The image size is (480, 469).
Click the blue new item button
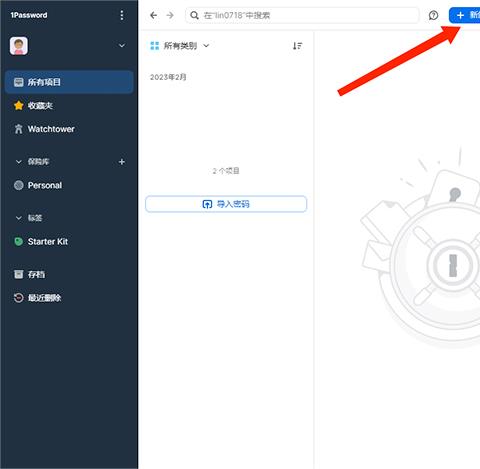point(465,15)
